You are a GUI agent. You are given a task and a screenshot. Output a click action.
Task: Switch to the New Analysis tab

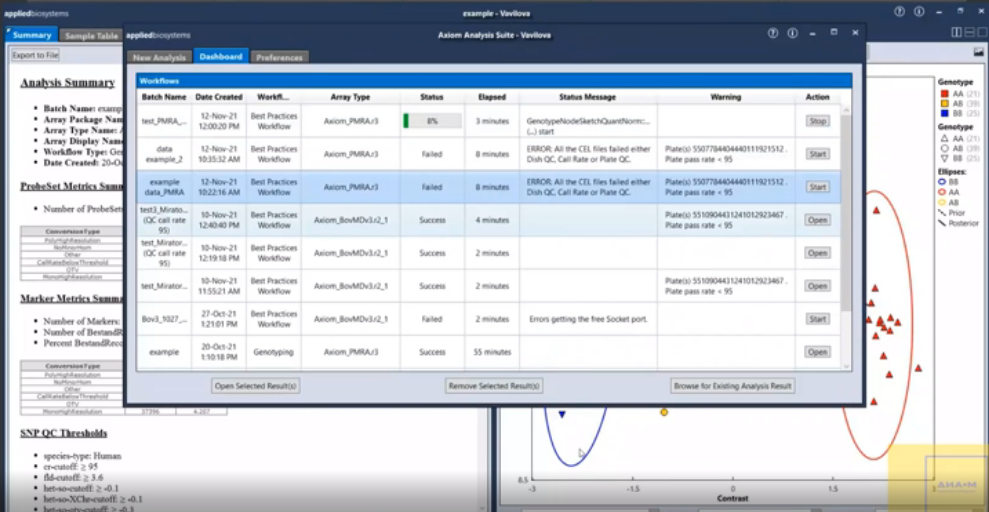[x=158, y=58]
